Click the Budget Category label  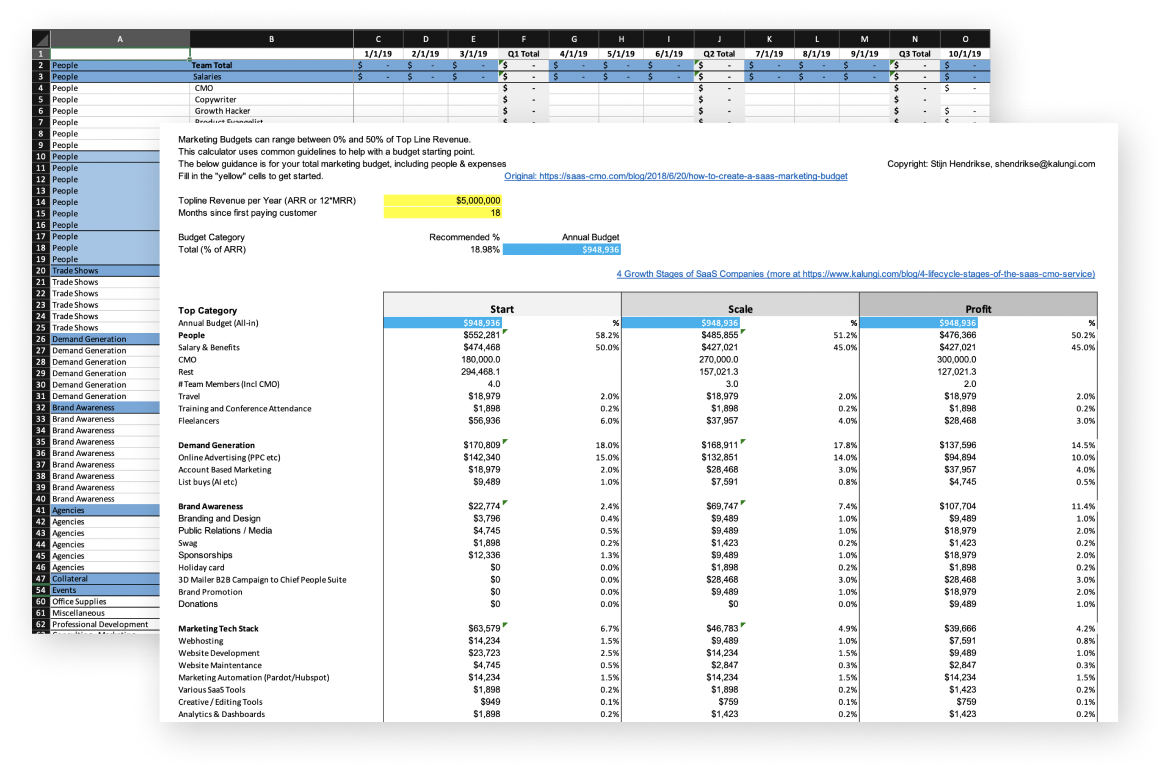pyautogui.click(x=211, y=237)
